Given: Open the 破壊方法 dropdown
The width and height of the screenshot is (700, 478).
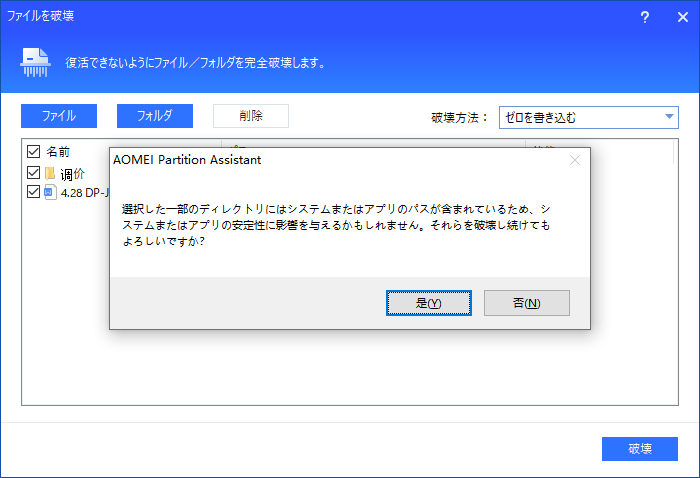Looking at the screenshot, I should click(589, 117).
